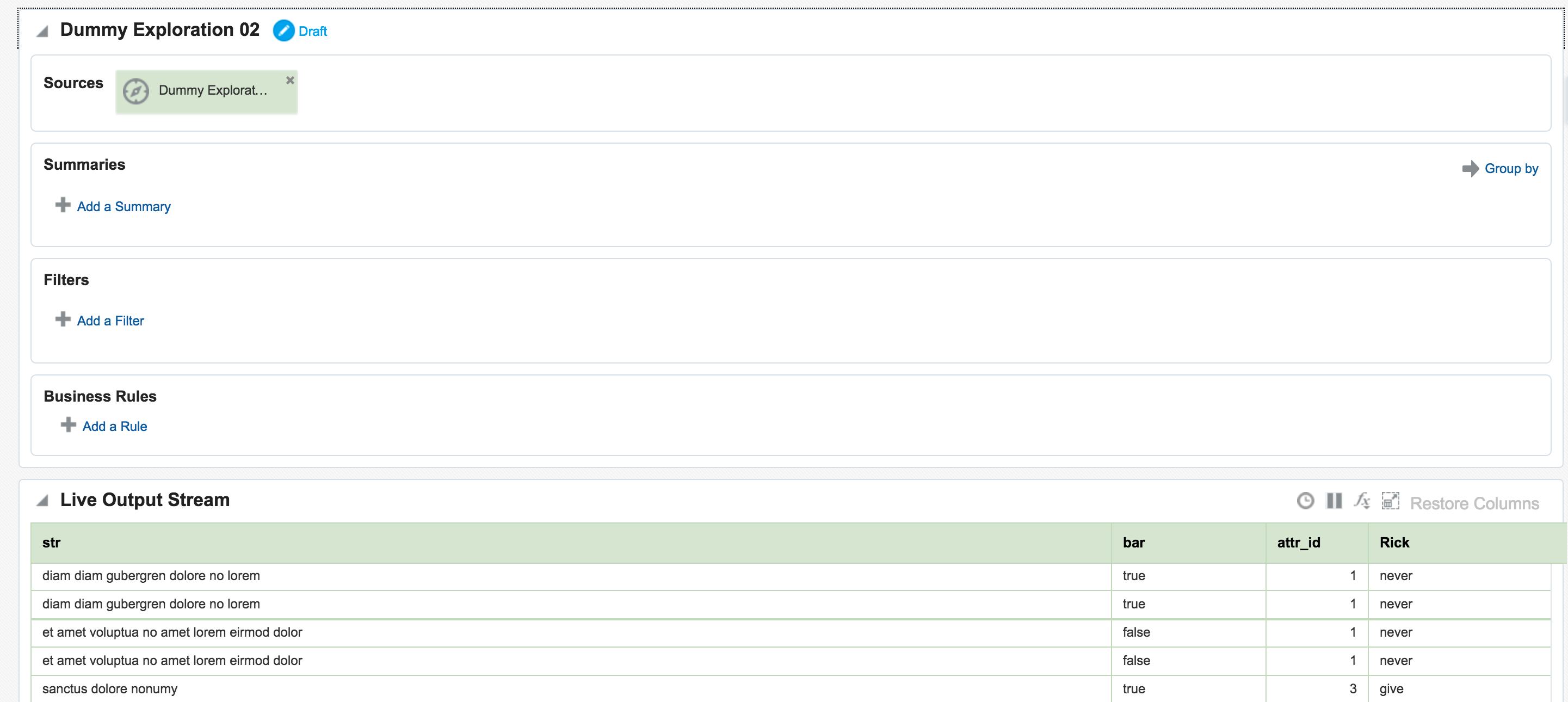
Task: Click the fx expression icon
Action: coord(1362,501)
